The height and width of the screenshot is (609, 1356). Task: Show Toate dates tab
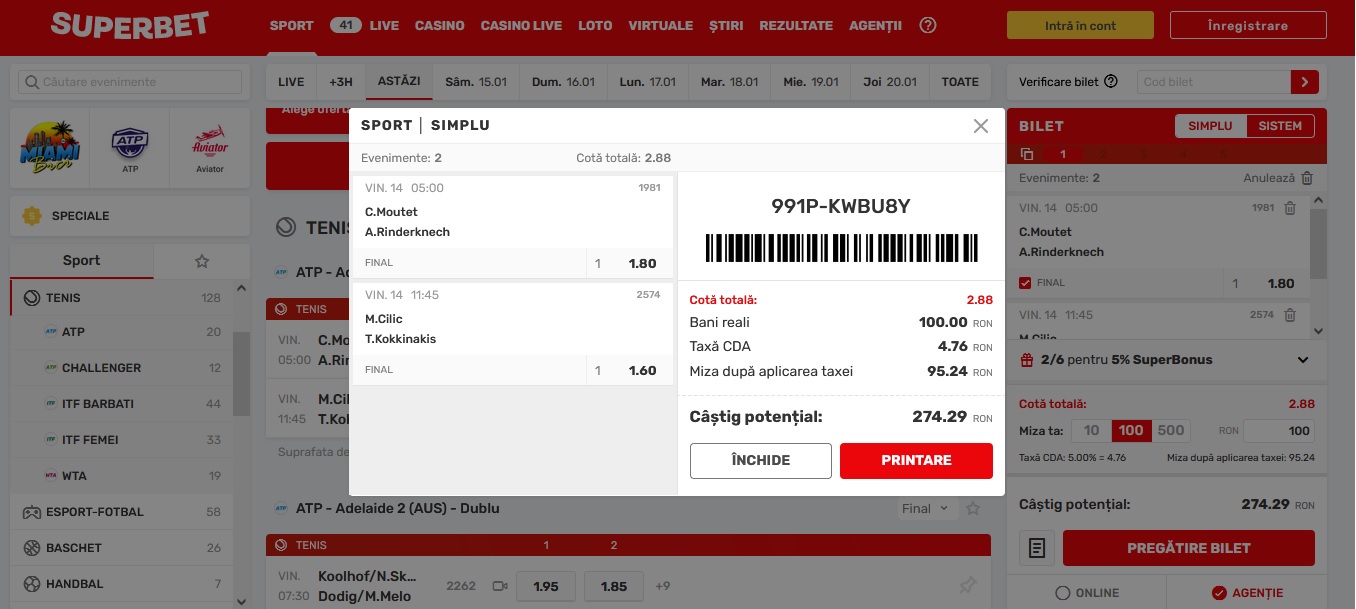pyautogui.click(x=960, y=82)
